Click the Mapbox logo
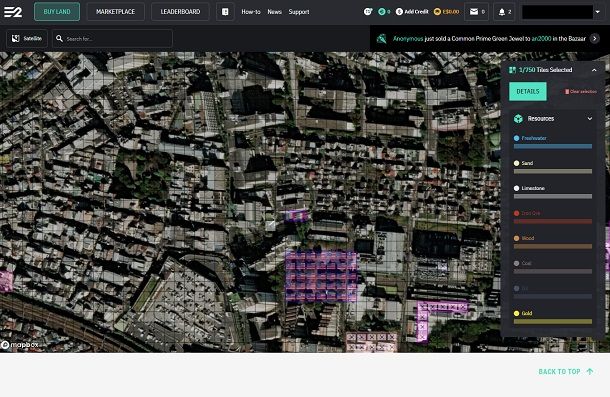Image resolution: width=610 pixels, height=397 pixels. (x=20, y=345)
